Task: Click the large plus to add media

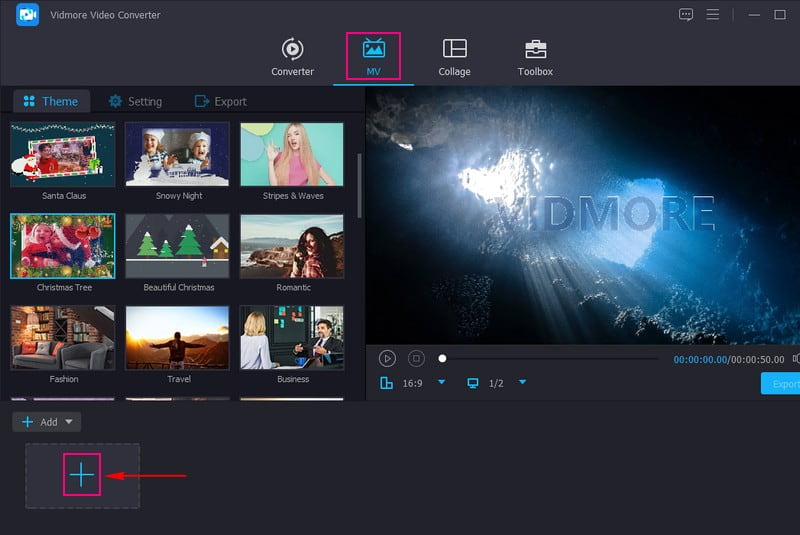Action: tap(82, 476)
